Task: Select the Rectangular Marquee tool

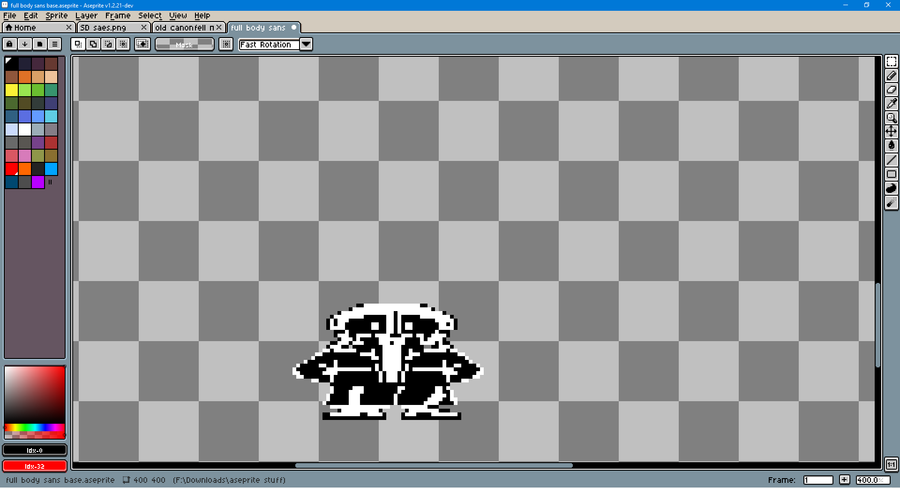Action: tap(891, 61)
